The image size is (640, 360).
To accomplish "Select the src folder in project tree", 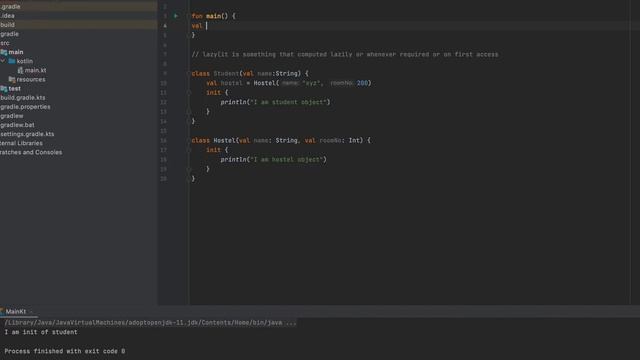I will point(5,43).
